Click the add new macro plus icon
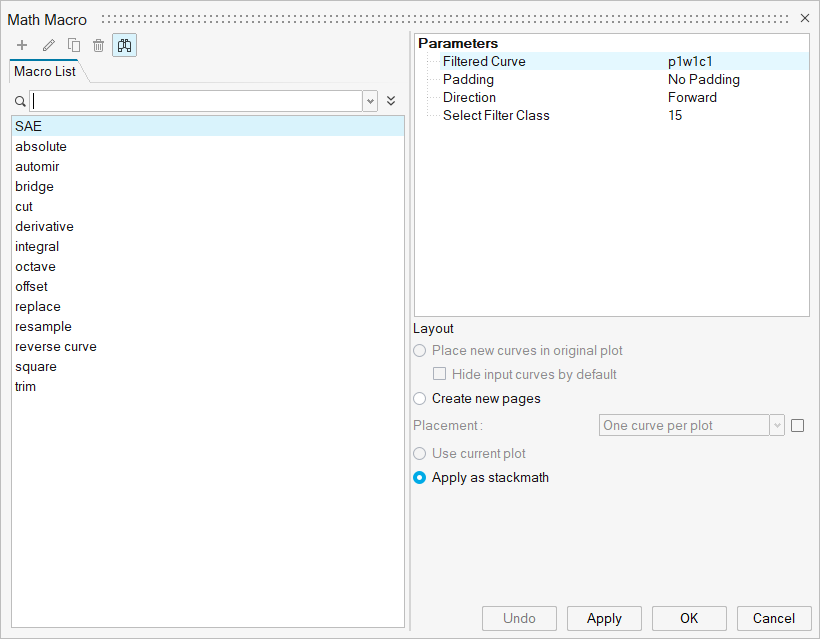The height and width of the screenshot is (639, 820). [x=22, y=45]
